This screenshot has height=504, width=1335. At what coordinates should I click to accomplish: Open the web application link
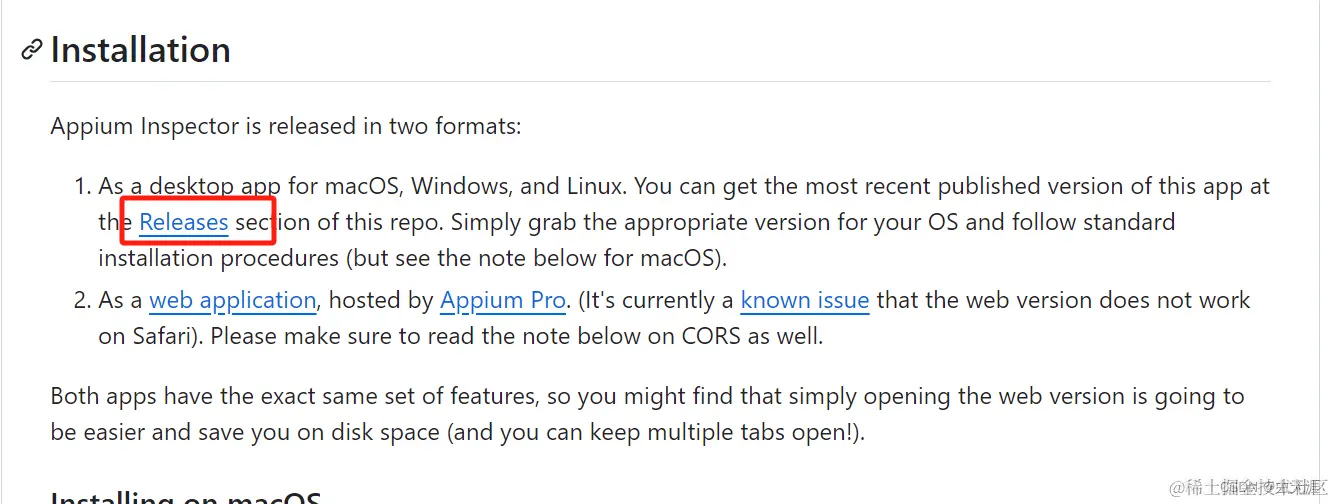233,300
